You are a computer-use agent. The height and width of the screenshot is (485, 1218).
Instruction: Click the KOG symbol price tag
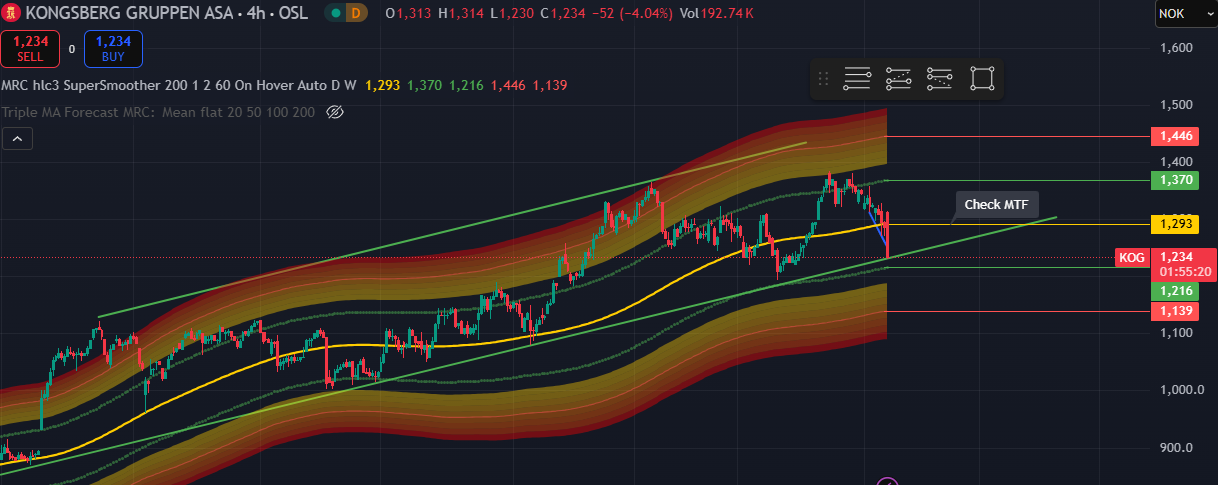coord(1132,257)
